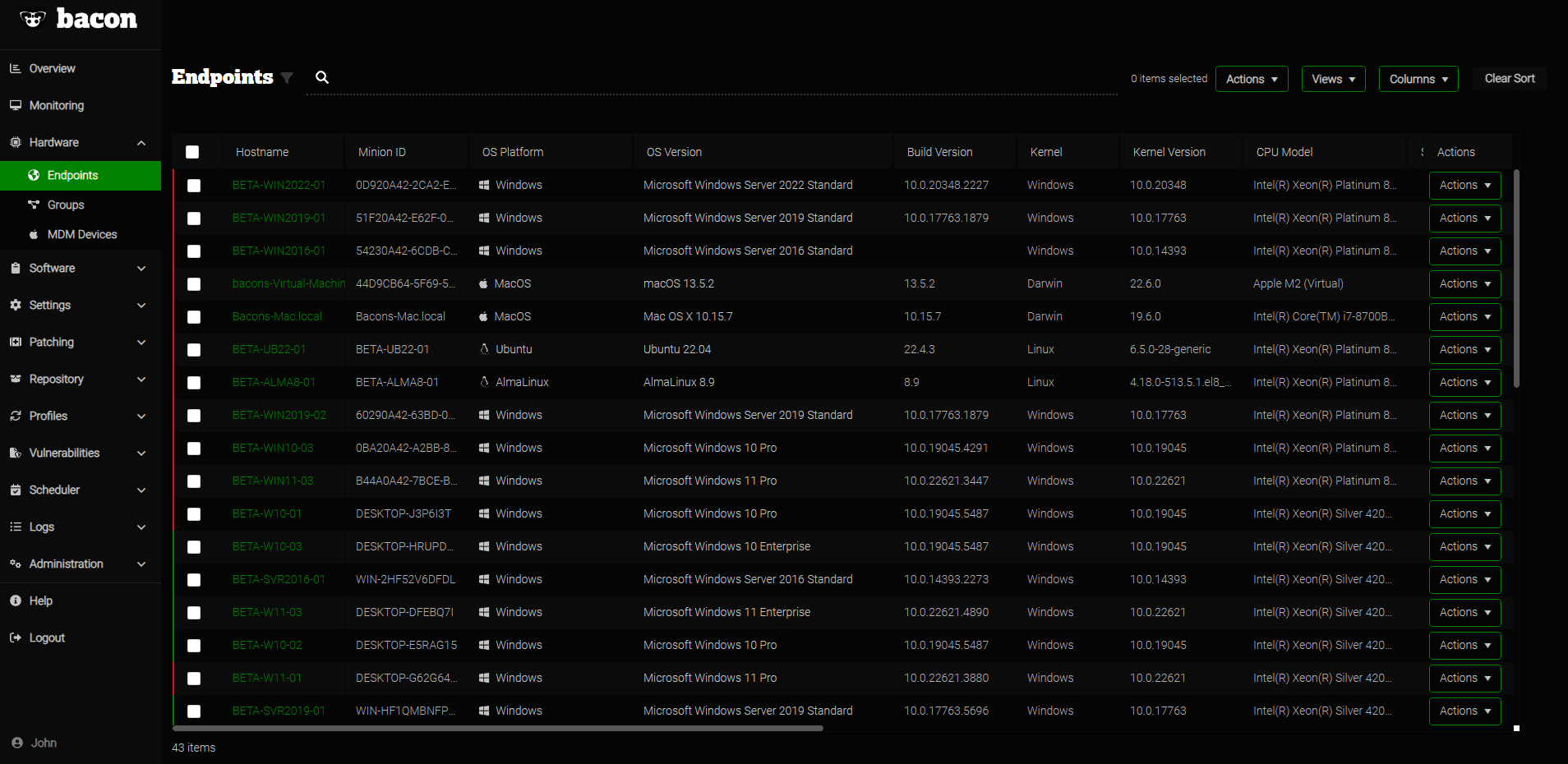Click the Software clipboard icon
This screenshot has width=1568, height=764.
16,268
